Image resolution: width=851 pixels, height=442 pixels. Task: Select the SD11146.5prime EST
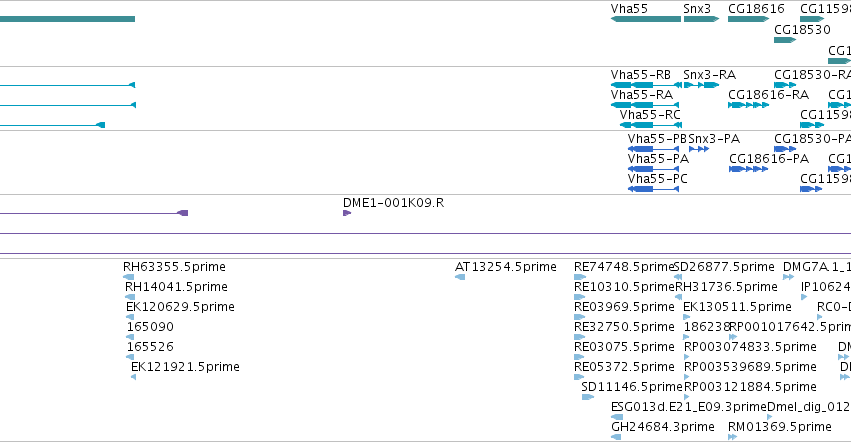click(x=588, y=397)
